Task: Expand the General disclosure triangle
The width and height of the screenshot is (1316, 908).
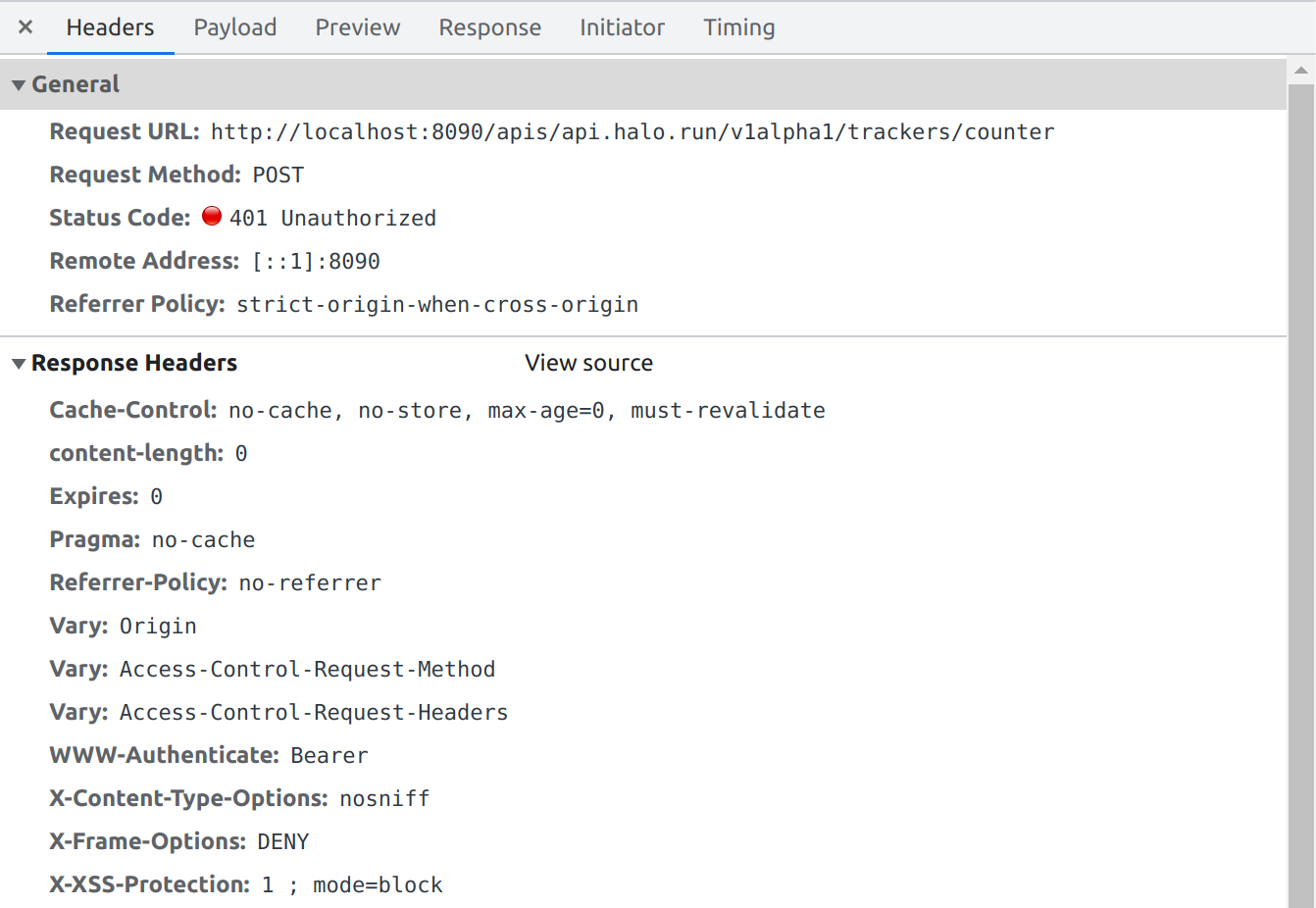Action: click(17, 83)
